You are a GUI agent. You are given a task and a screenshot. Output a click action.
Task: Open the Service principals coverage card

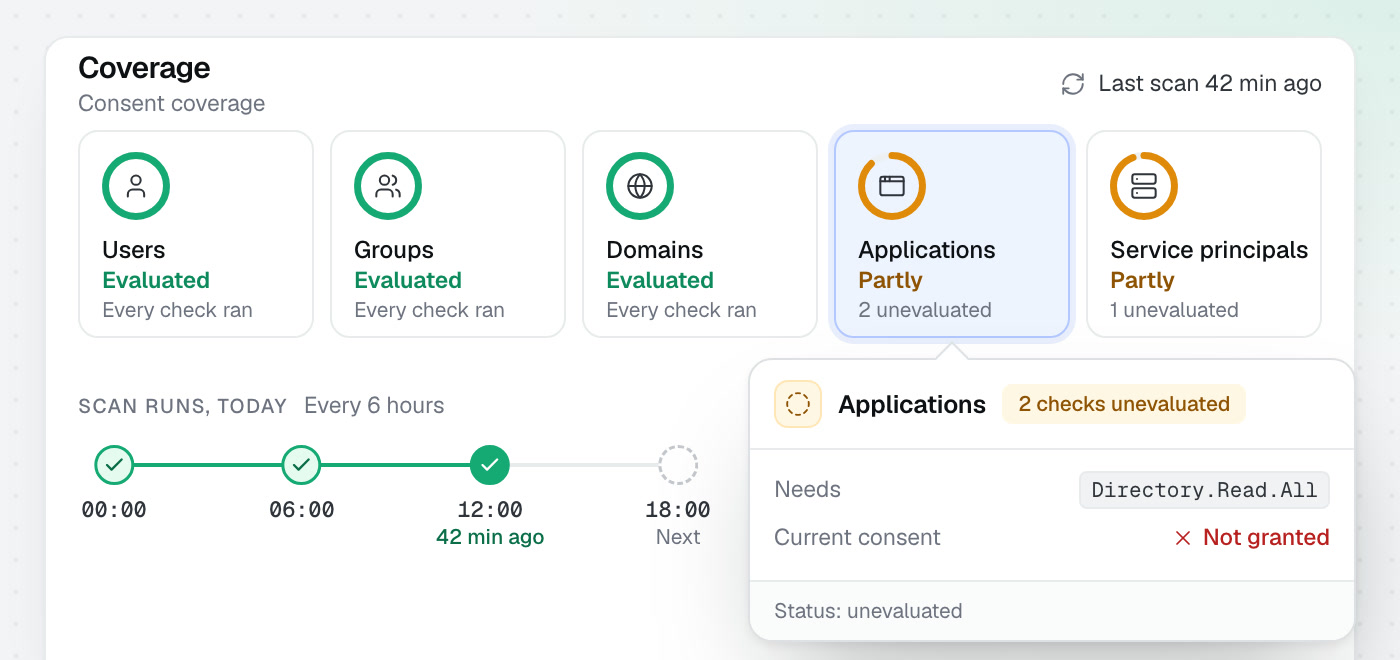point(1204,234)
